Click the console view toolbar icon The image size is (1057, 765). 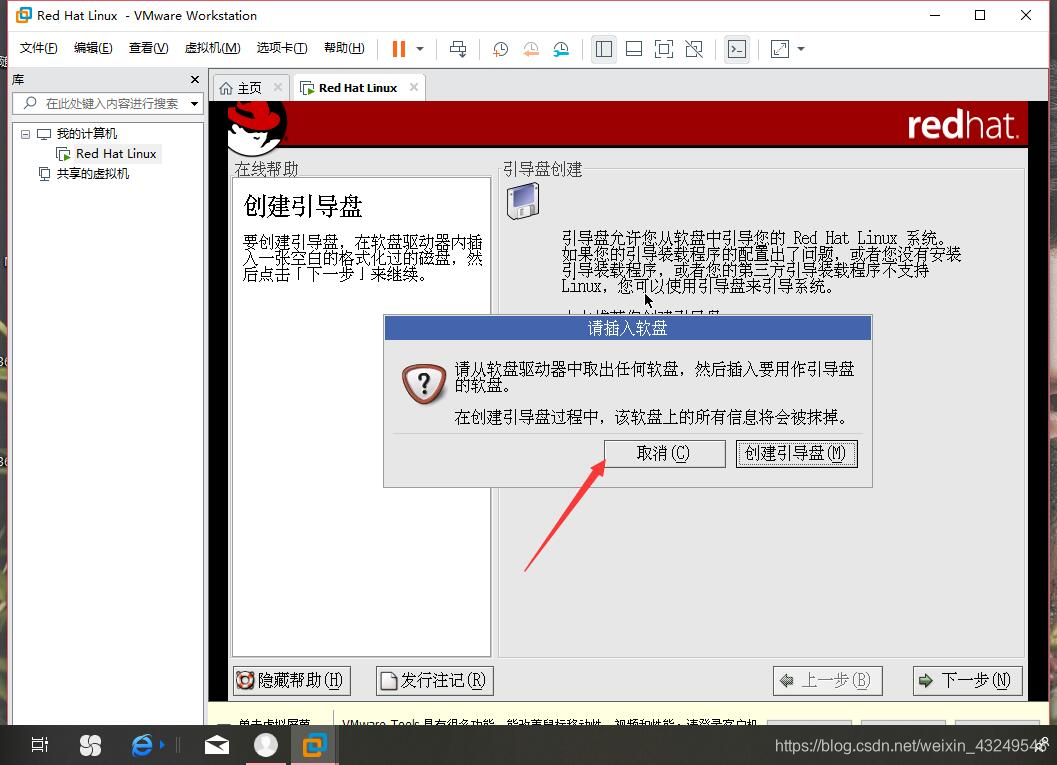(x=737, y=49)
